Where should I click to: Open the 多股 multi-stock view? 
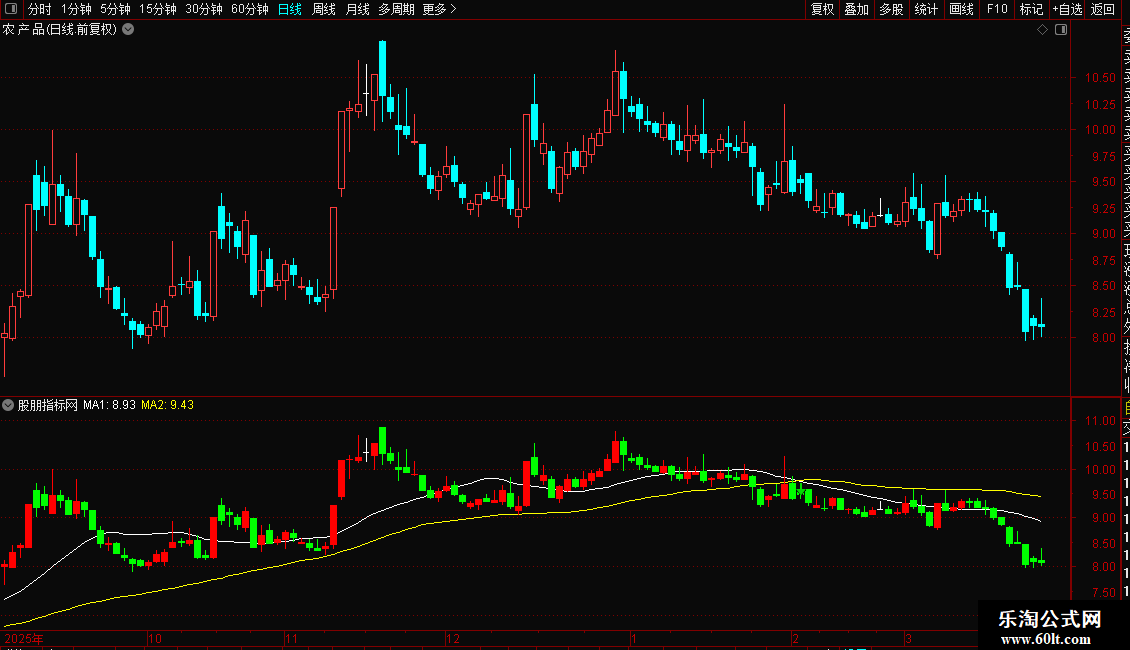pos(891,9)
